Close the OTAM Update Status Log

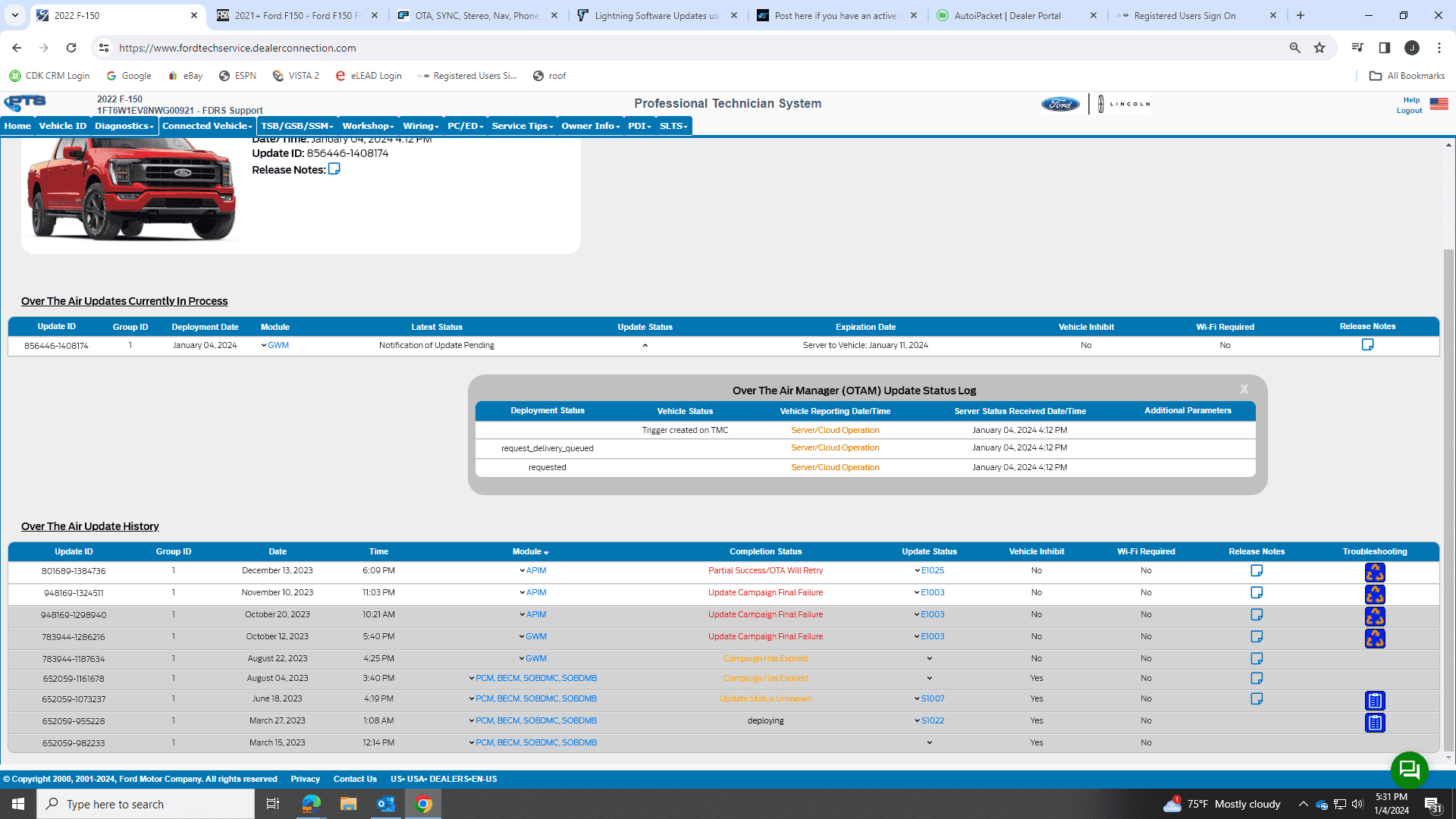click(x=1244, y=388)
